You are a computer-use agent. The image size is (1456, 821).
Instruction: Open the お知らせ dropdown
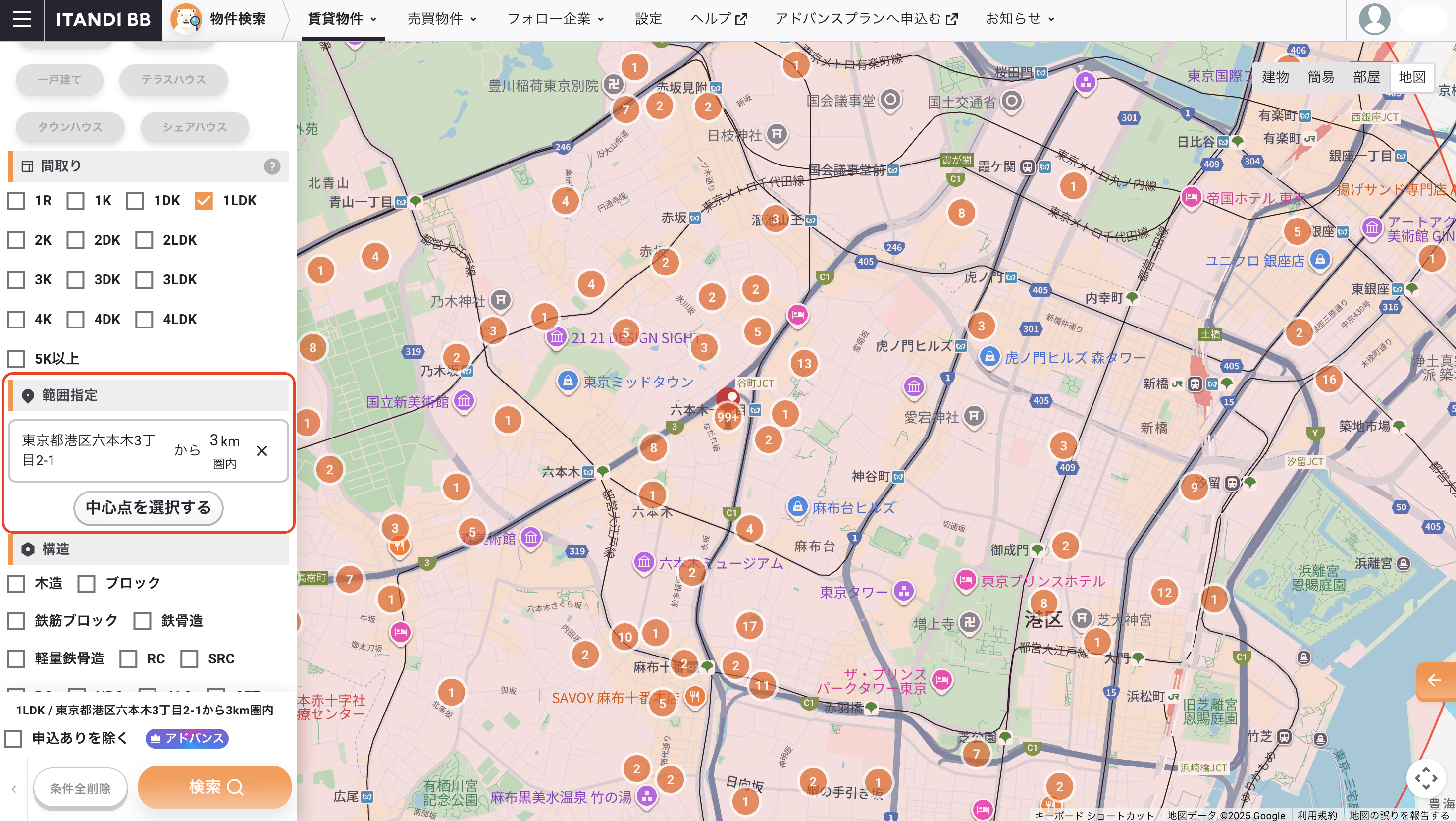[x=1020, y=19]
